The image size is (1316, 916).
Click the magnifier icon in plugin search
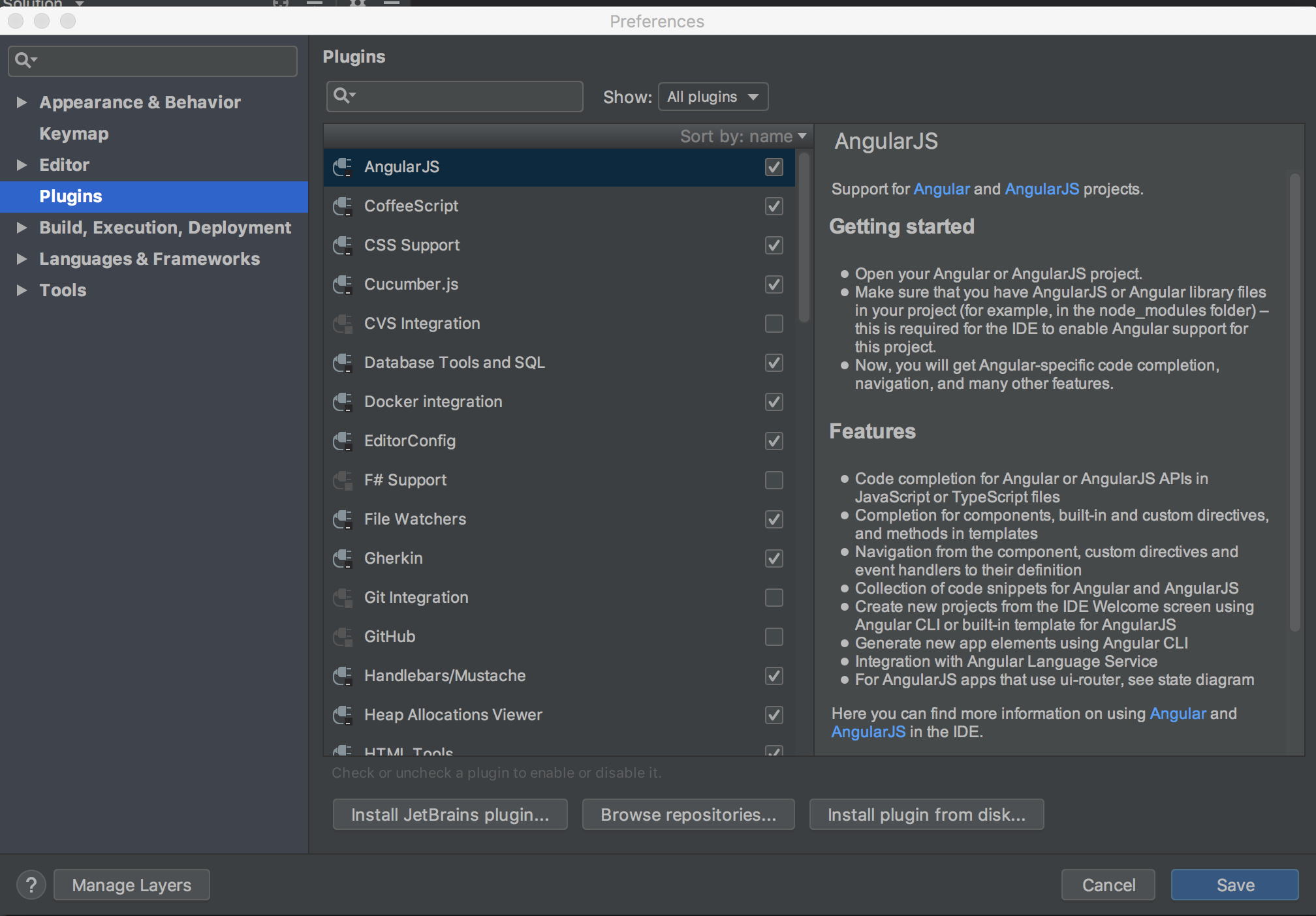click(x=342, y=96)
